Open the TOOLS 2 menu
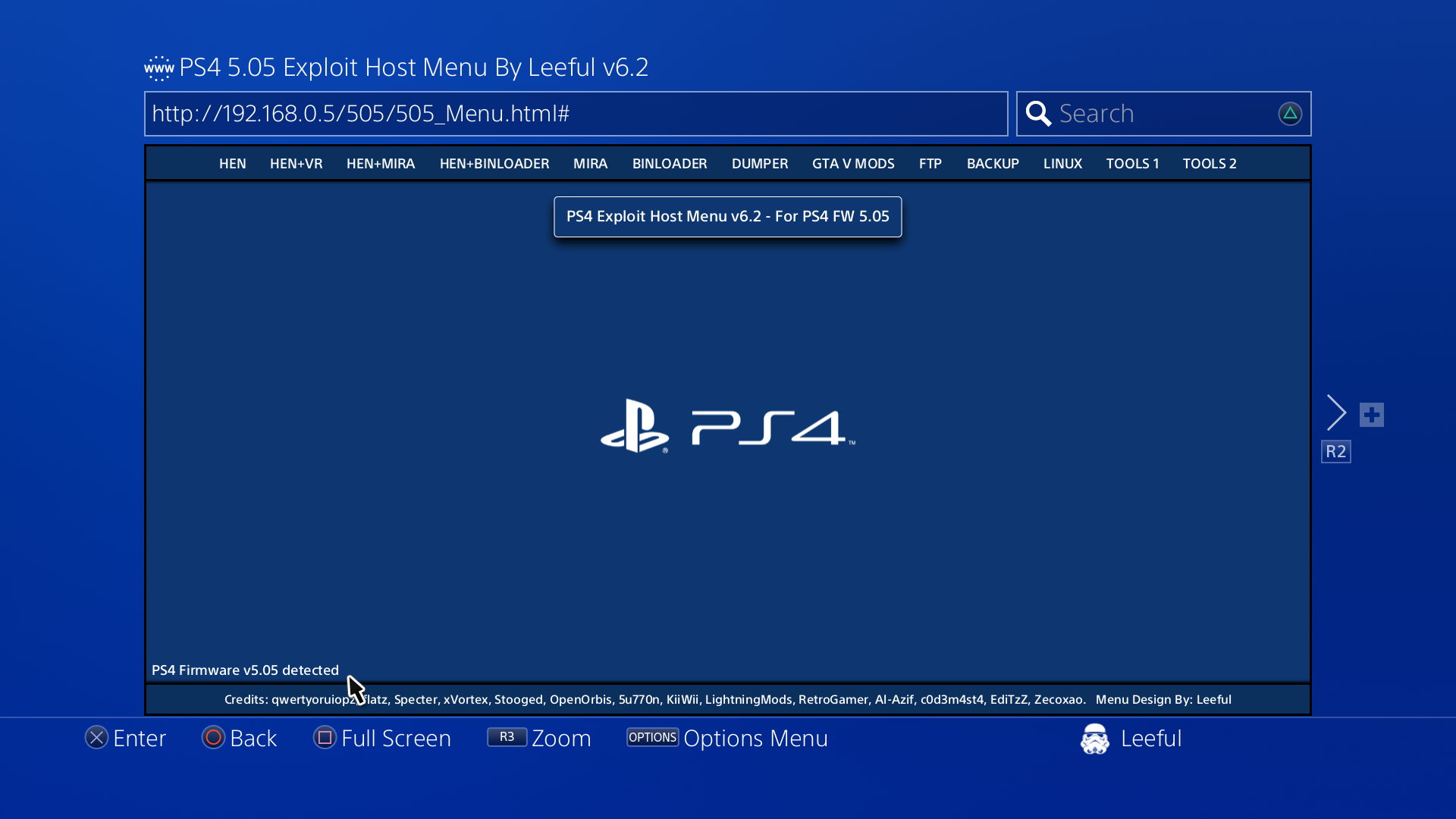The width and height of the screenshot is (1456, 819). (x=1210, y=164)
